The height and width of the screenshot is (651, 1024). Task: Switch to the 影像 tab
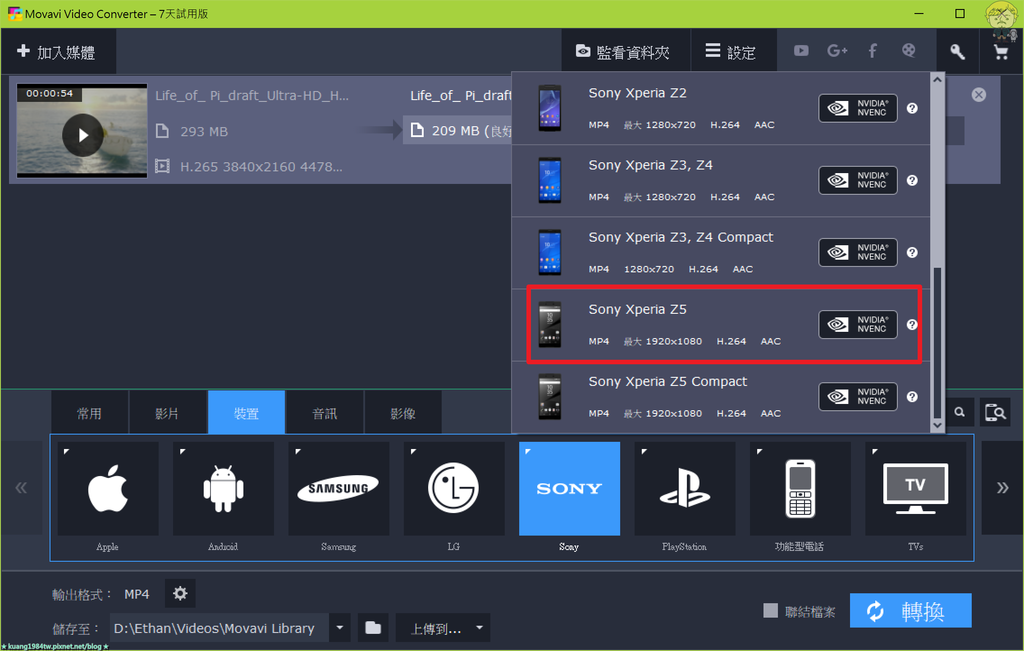[x=403, y=413]
